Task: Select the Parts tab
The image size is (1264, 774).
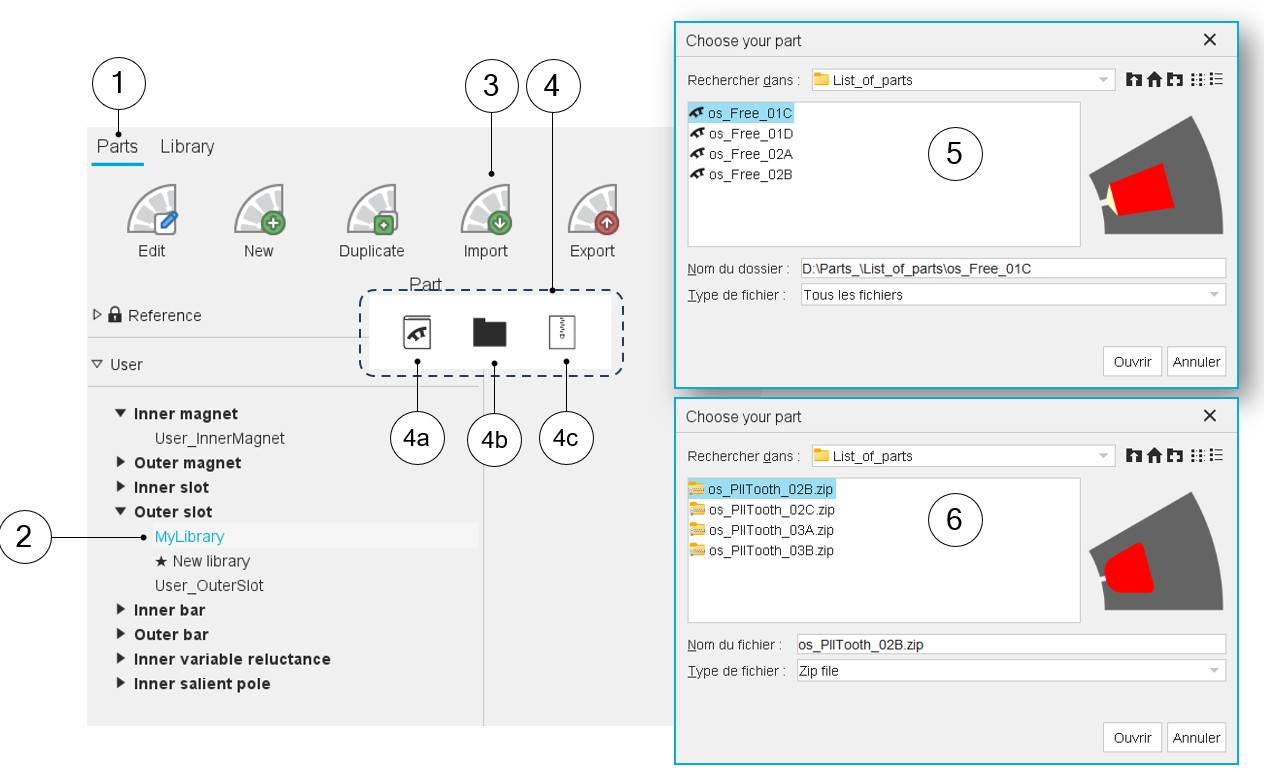Action: (117, 146)
